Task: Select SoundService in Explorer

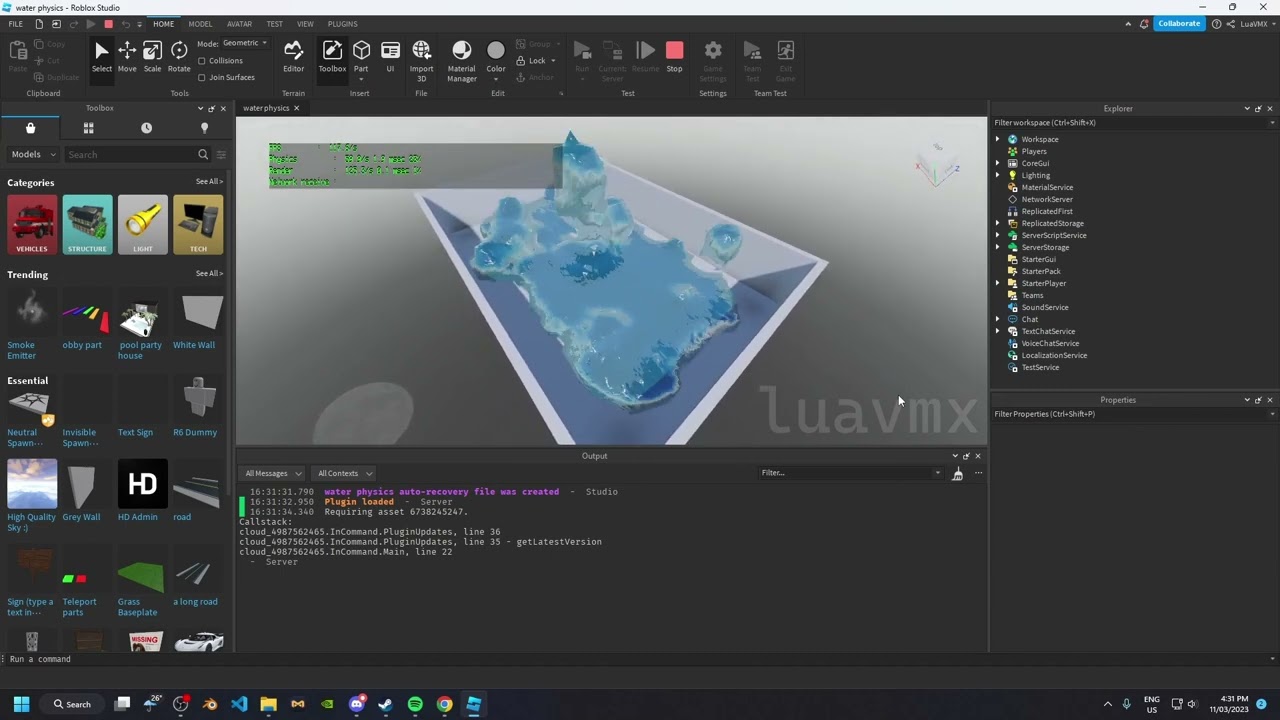Action: click(x=1044, y=307)
